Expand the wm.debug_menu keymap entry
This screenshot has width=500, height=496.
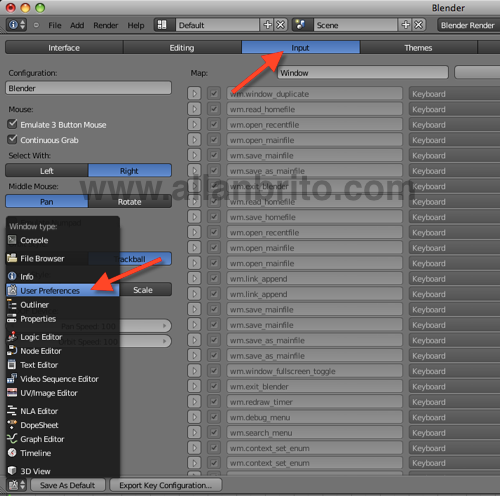(x=194, y=417)
